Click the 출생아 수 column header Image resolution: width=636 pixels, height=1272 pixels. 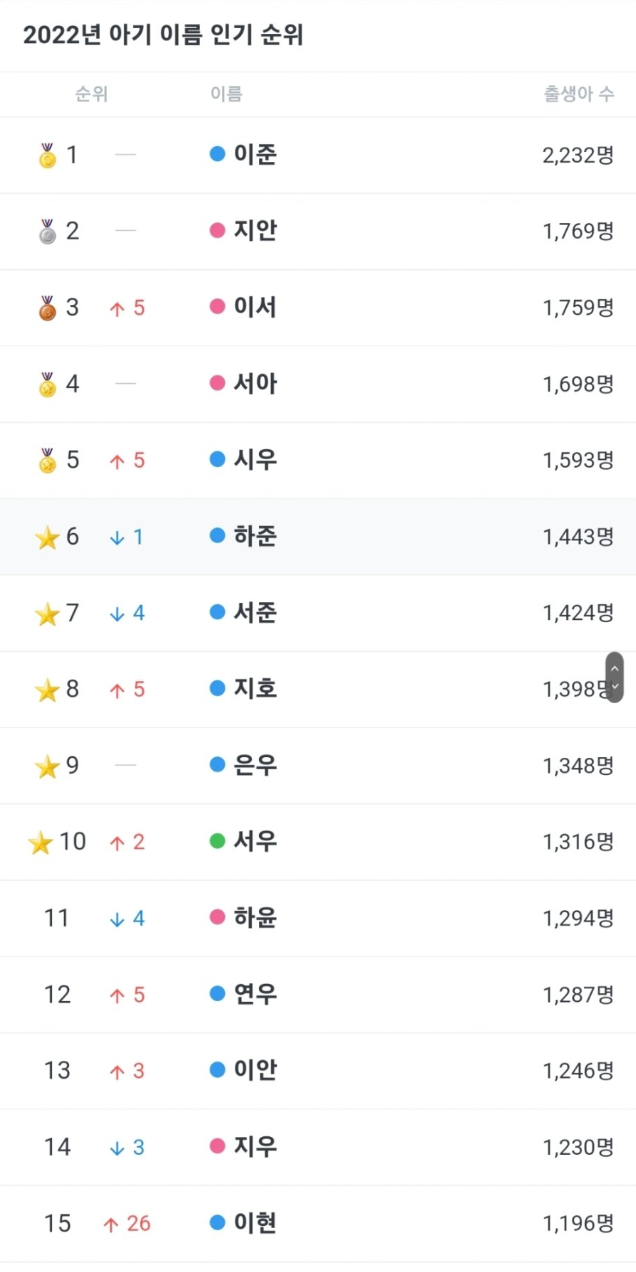(x=579, y=95)
